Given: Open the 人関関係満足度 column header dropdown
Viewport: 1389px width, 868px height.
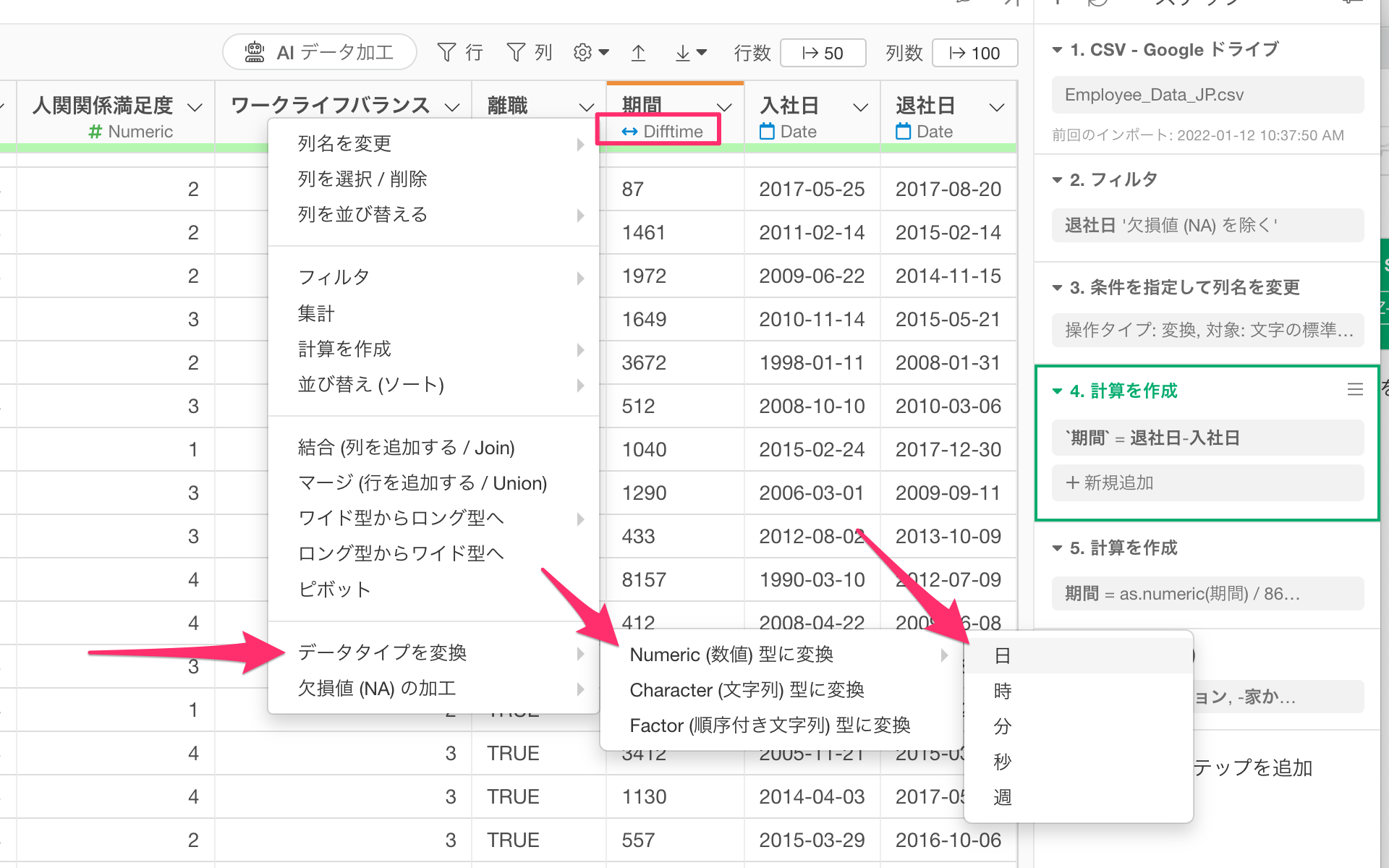Looking at the screenshot, I should (195, 107).
